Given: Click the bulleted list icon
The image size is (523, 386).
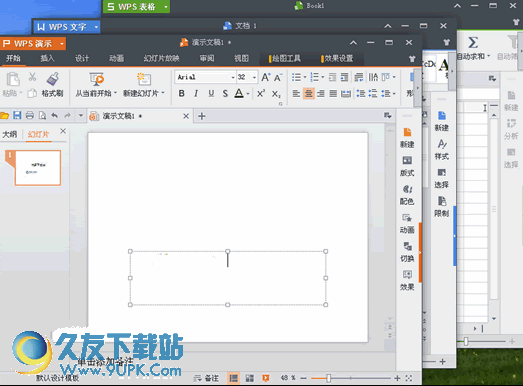Looking at the screenshot, I should [x=297, y=77].
